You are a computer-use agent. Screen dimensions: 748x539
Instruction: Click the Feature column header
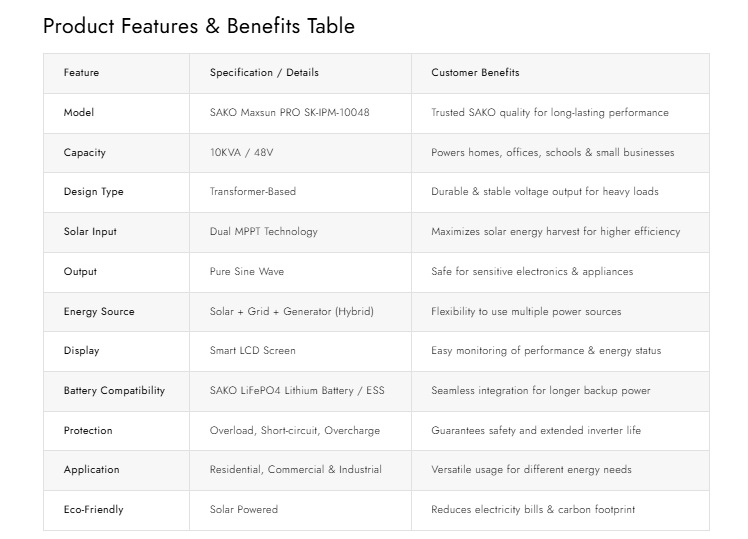click(x=81, y=73)
